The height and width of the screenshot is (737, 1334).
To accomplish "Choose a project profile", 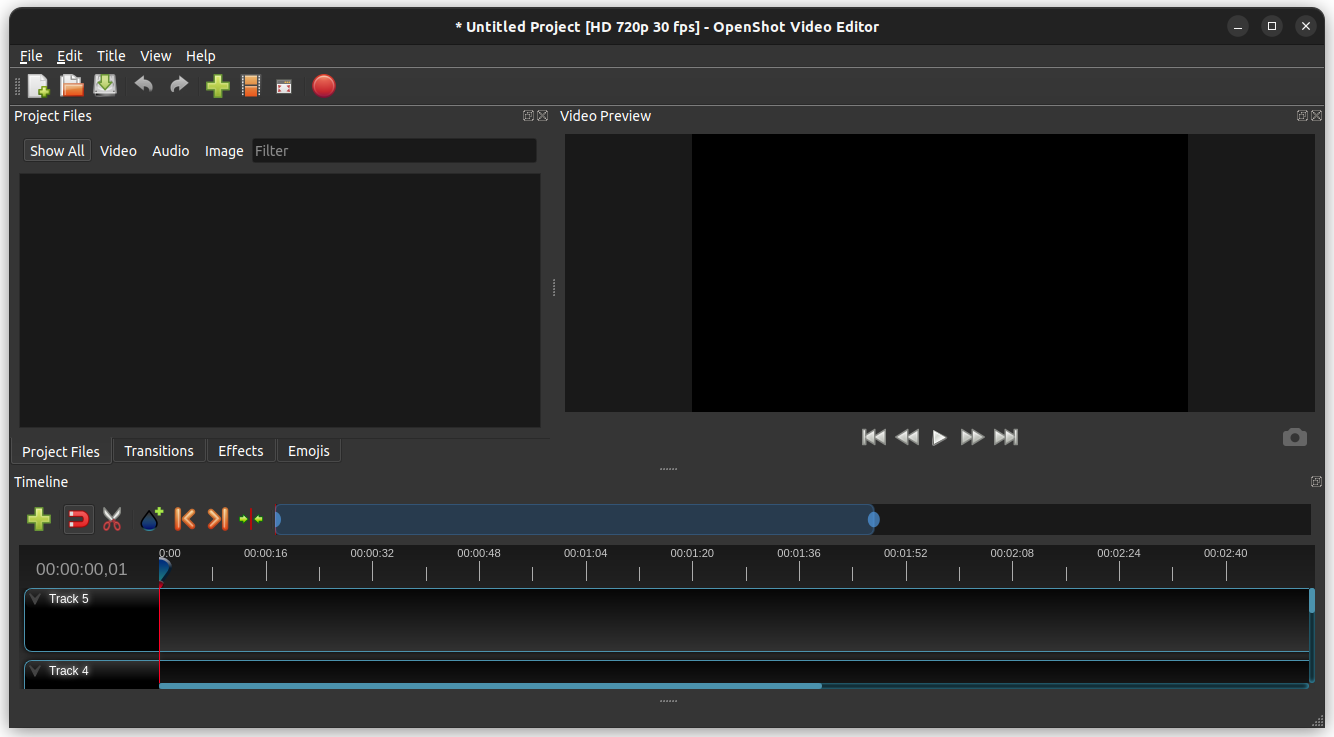I will [x=251, y=86].
